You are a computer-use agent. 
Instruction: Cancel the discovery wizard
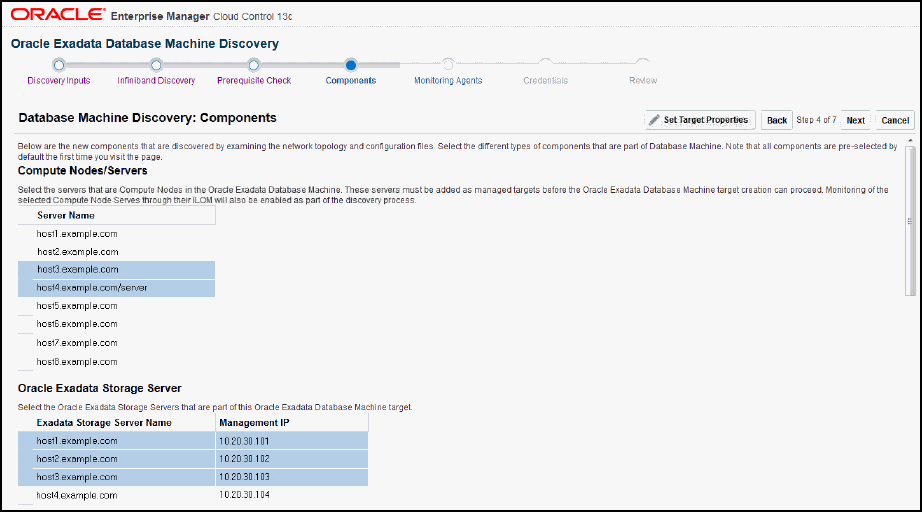(x=895, y=120)
